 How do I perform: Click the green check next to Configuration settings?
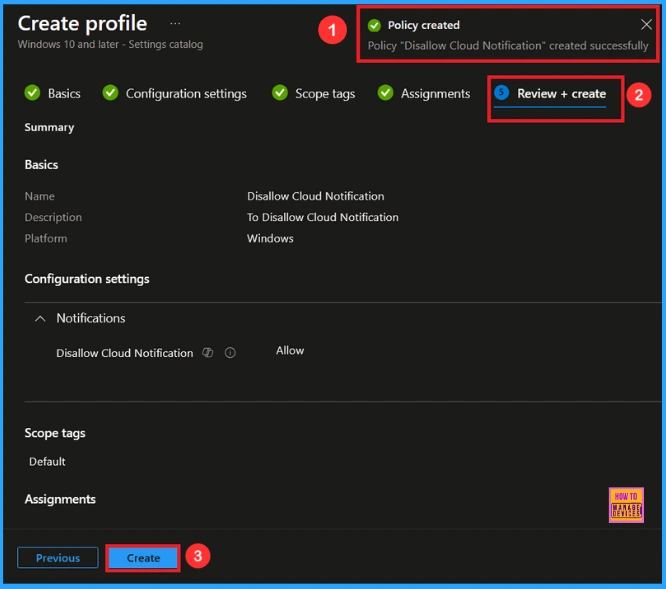coord(110,93)
